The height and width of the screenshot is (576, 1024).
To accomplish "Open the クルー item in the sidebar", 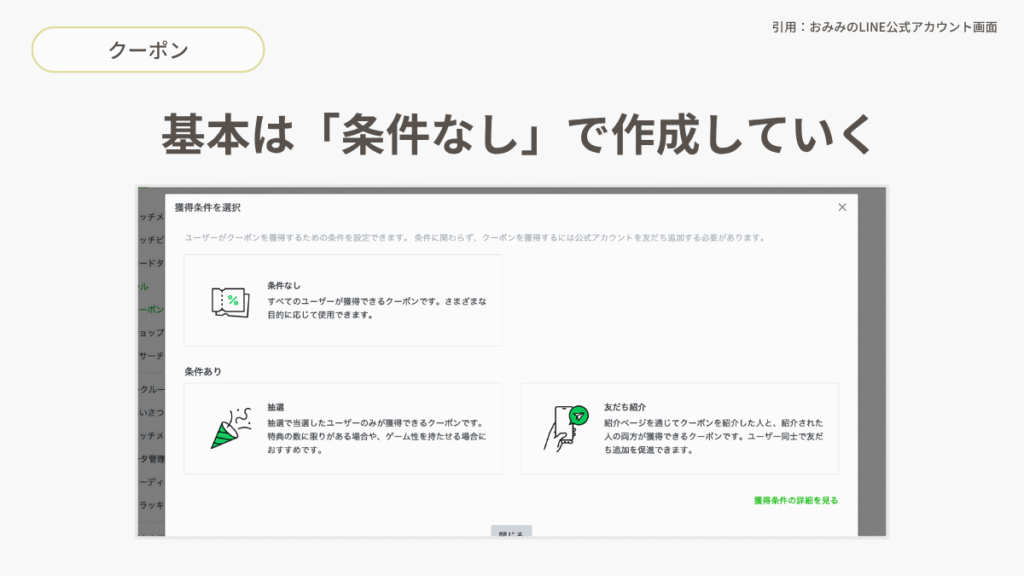I will 151,390.
